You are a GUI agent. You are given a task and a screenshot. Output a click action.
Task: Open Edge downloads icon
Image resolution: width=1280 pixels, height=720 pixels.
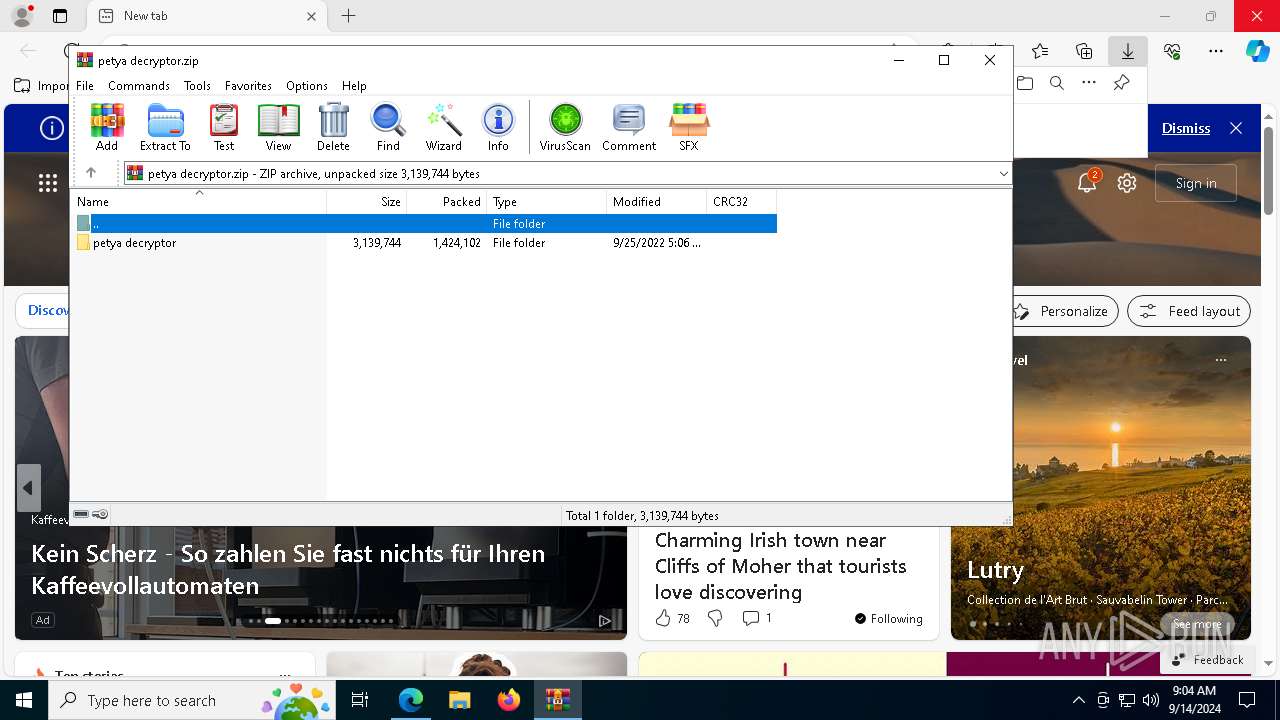point(1127,51)
